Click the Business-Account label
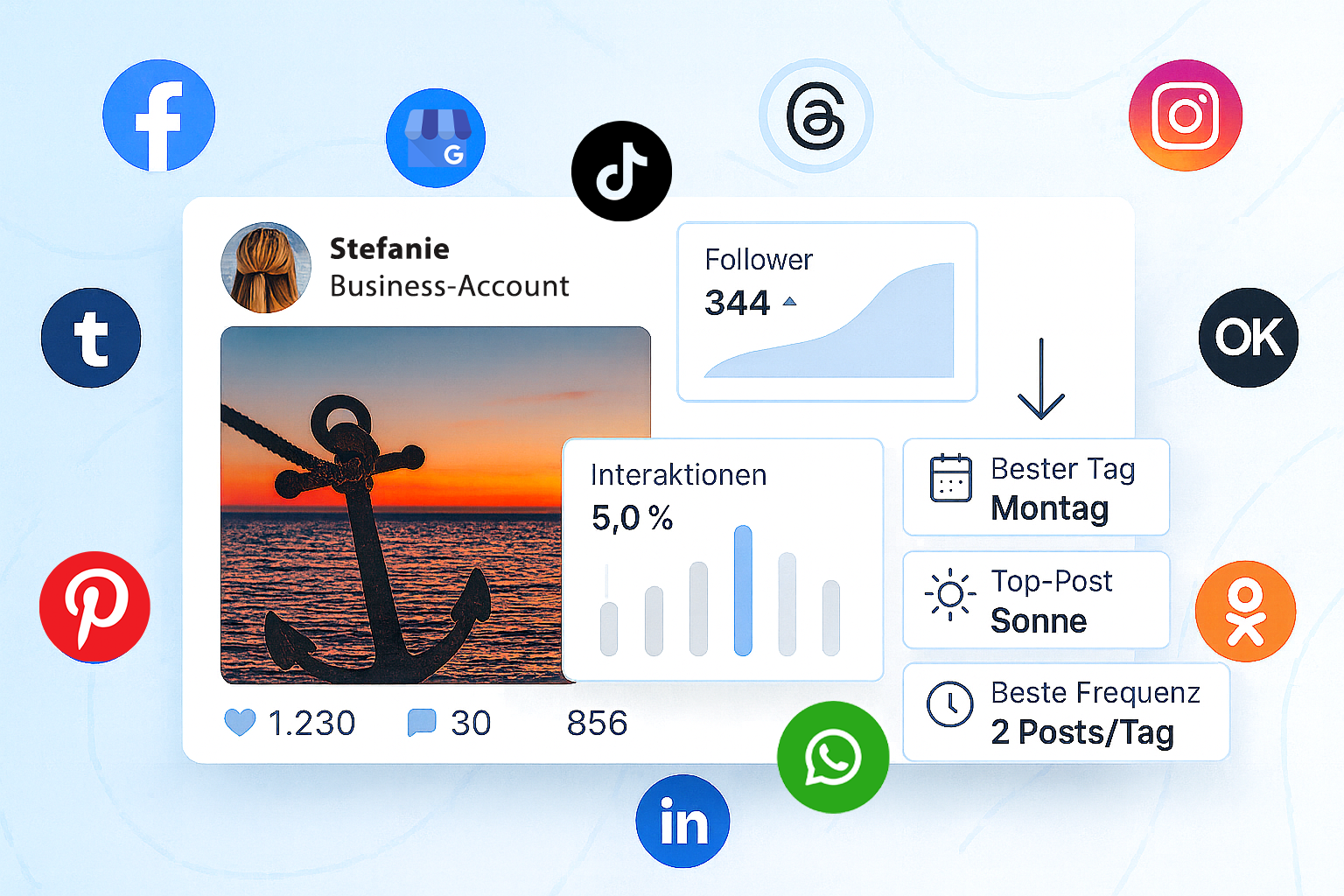The height and width of the screenshot is (896, 1344). [x=450, y=286]
